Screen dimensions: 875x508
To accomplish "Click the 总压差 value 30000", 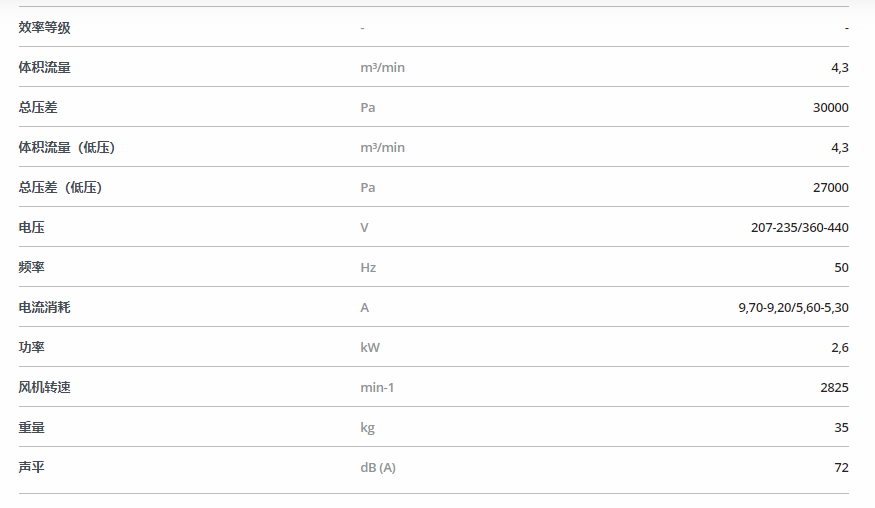I will point(830,107).
